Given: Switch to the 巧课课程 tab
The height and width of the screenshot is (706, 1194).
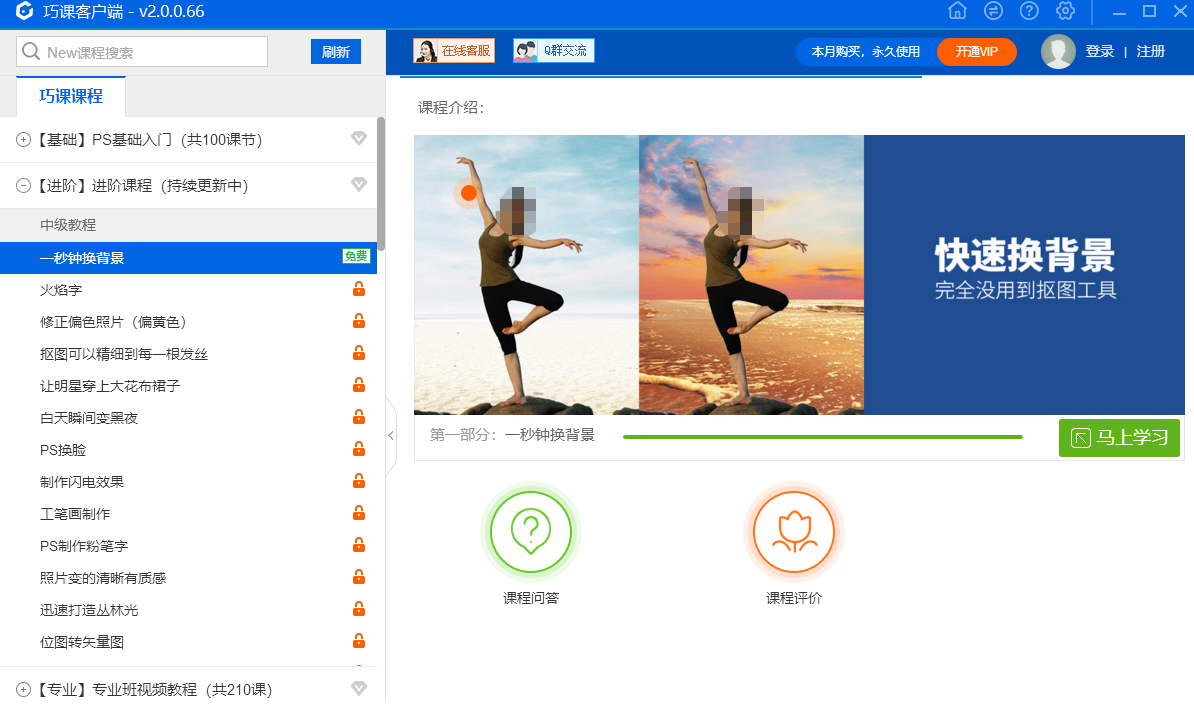Looking at the screenshot, I should click(70, 98).
